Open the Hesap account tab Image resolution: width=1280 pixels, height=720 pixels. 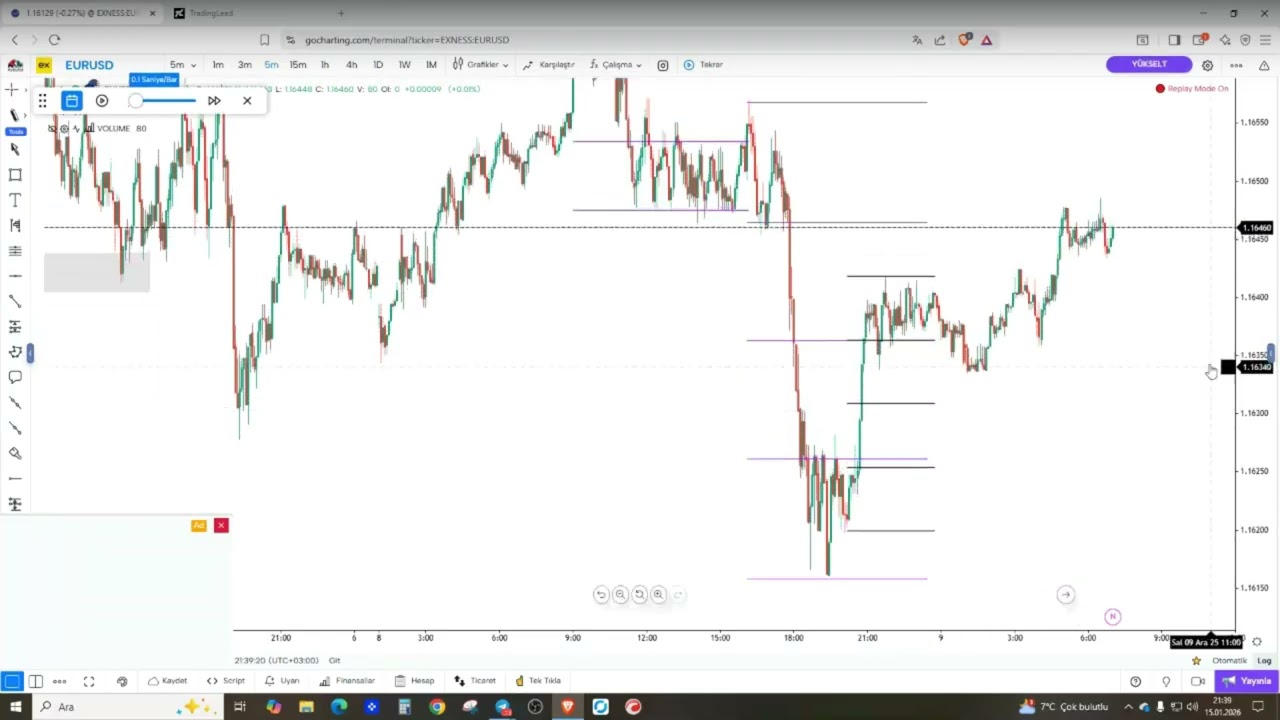(x=414, y=681)
